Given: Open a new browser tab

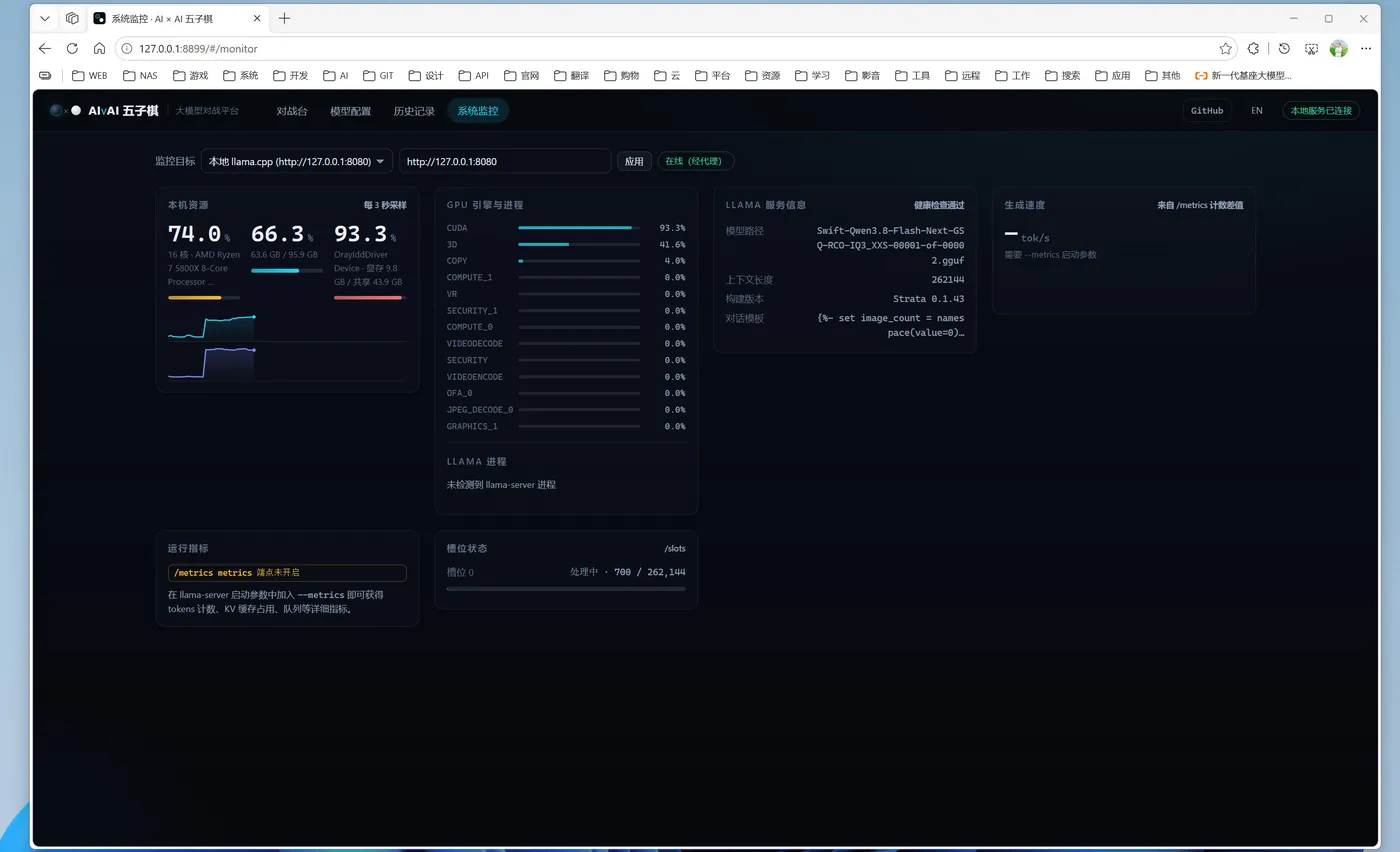Looking at the screenshot, I should (x=285, y=18).
